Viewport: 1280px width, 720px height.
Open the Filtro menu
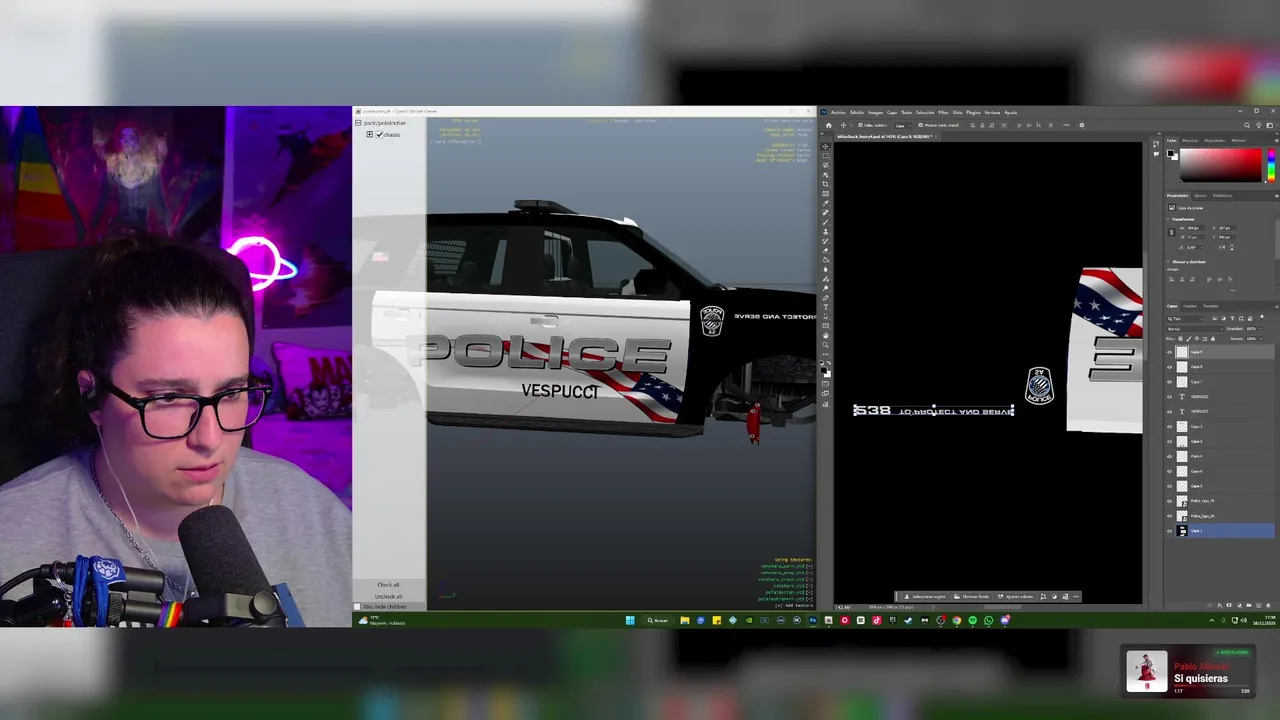click(x=943, y=113)
